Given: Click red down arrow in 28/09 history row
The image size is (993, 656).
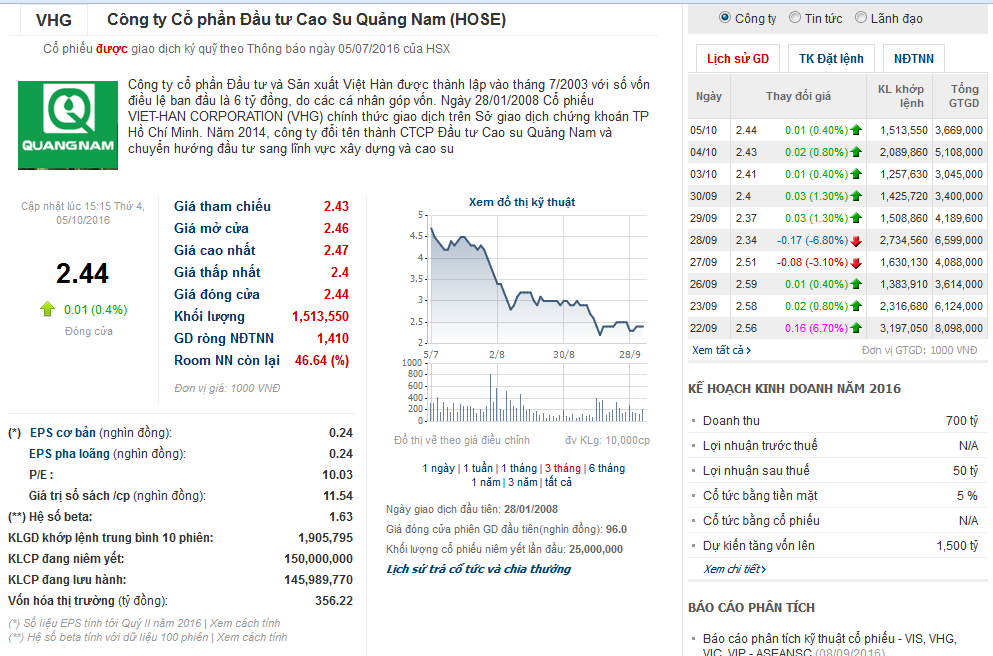Looking at the screenshot, I should pyautogui.click(x=856, y=241).
